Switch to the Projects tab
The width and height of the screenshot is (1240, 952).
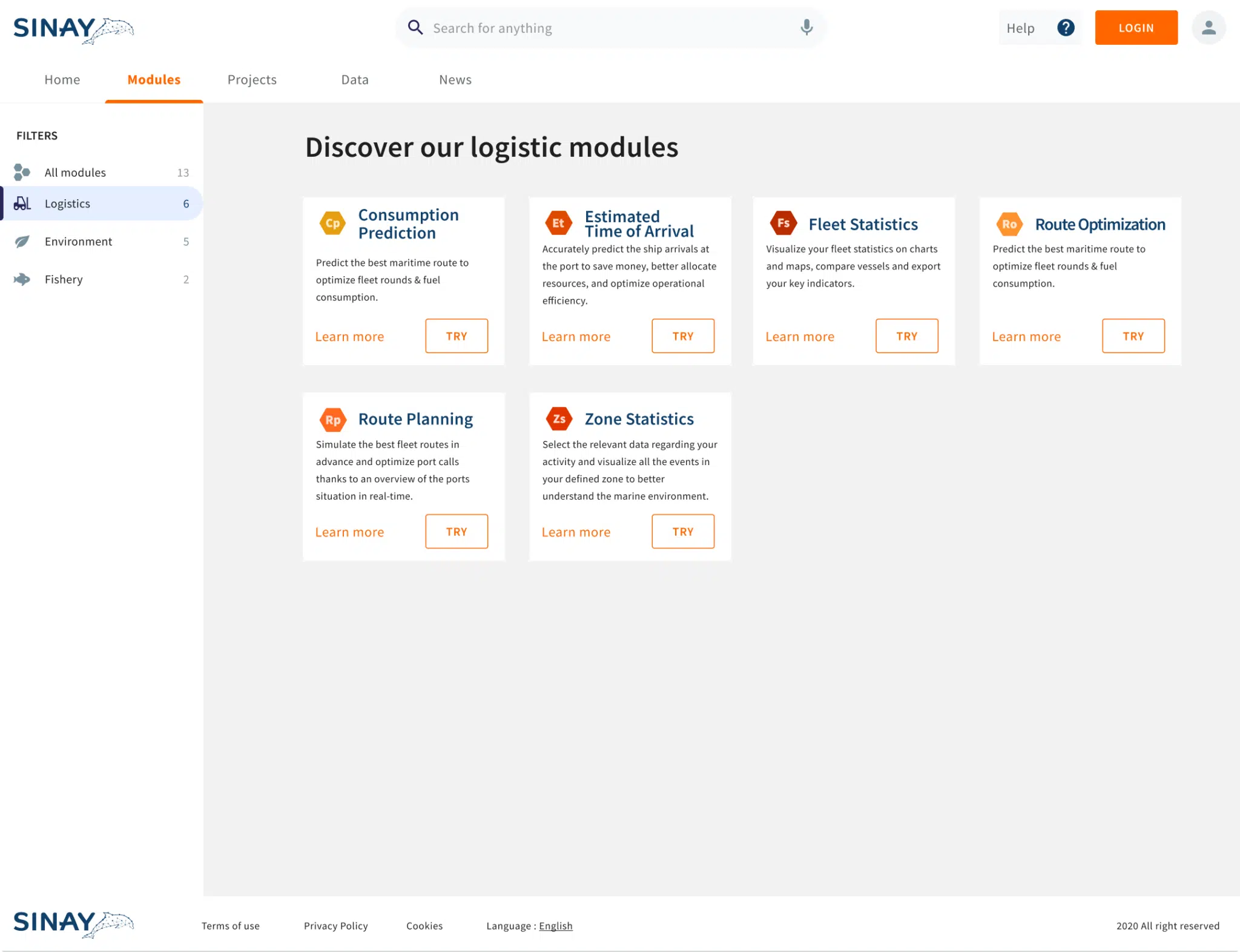(x=252, y=80)
